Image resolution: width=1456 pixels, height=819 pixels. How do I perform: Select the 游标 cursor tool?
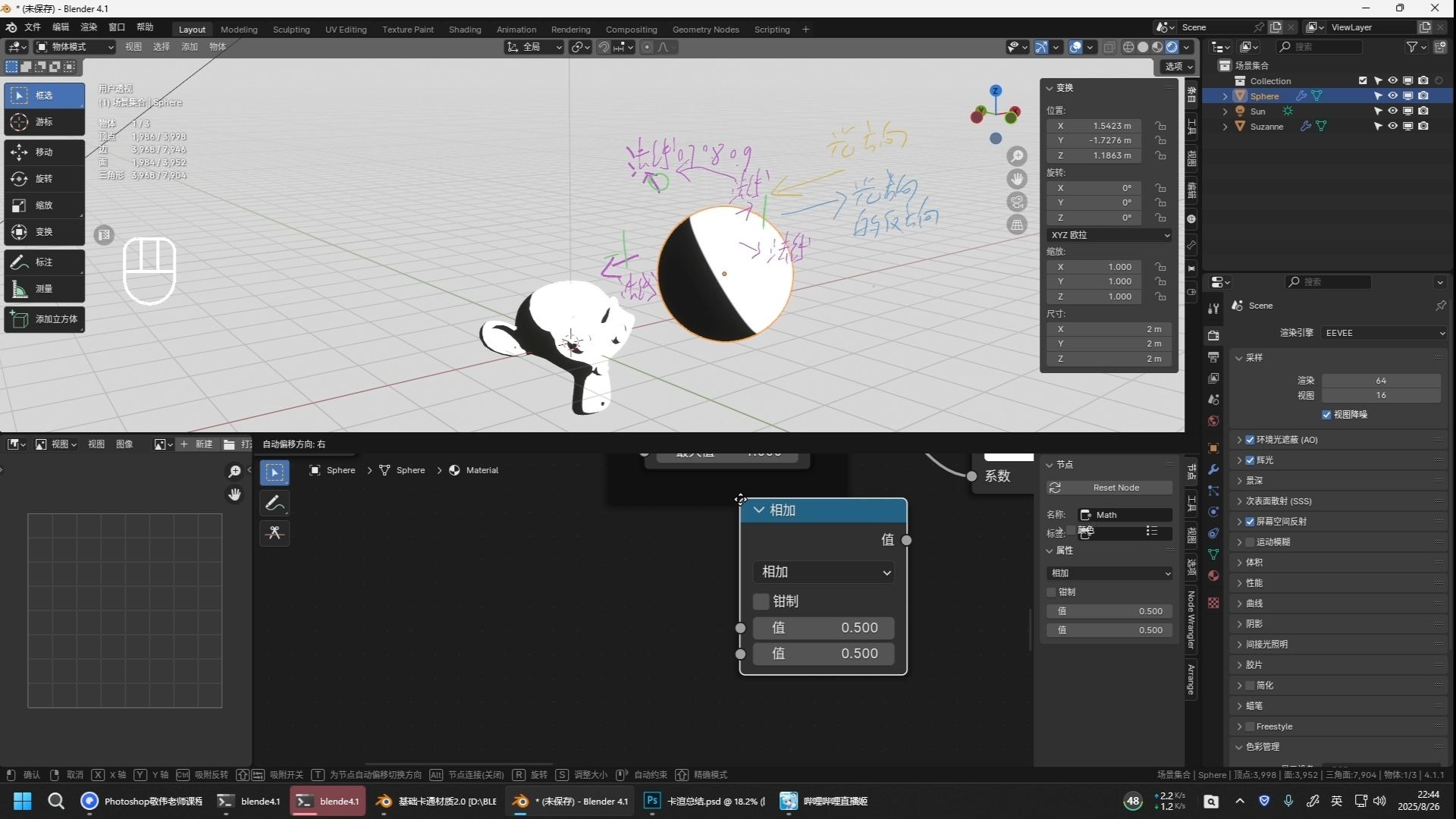click(44, 122)
